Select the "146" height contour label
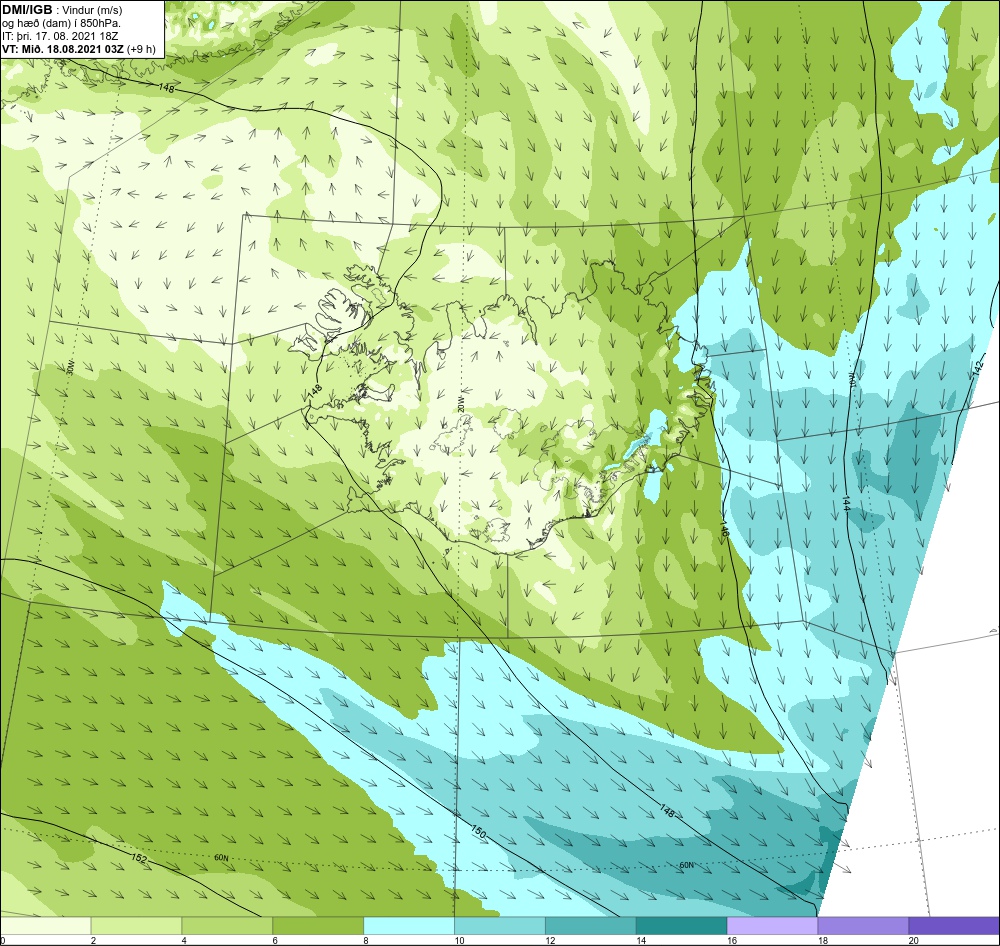 (724, 529)
